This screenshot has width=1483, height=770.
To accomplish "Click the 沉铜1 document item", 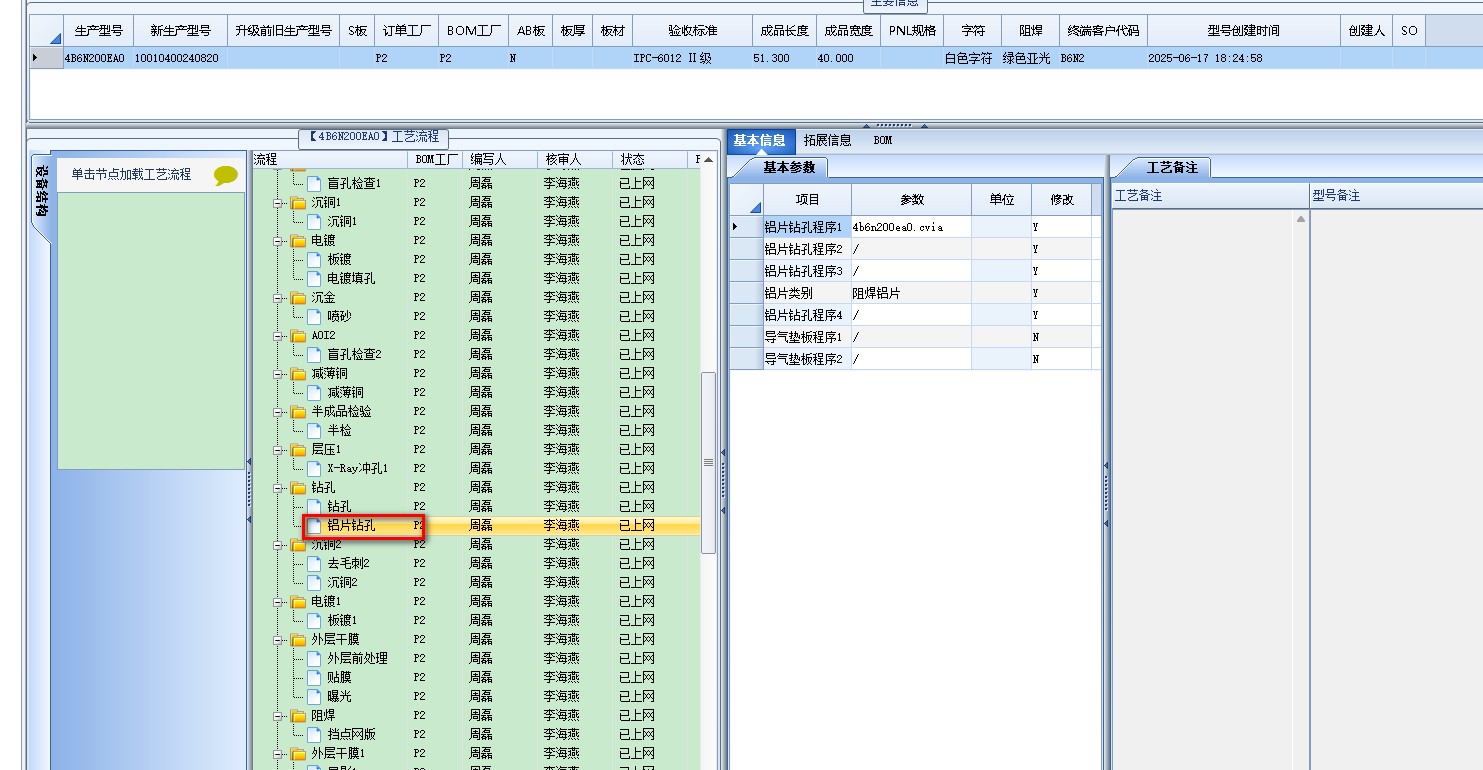I will point(342,221).
